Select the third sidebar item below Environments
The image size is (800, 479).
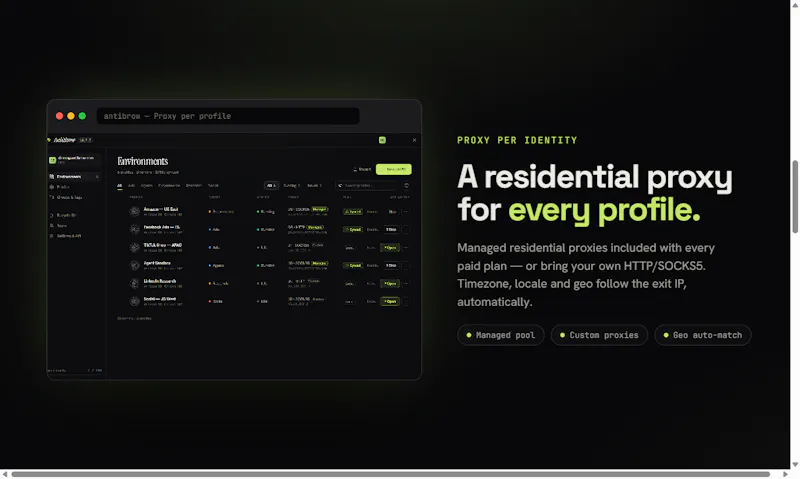coord(74,215)
